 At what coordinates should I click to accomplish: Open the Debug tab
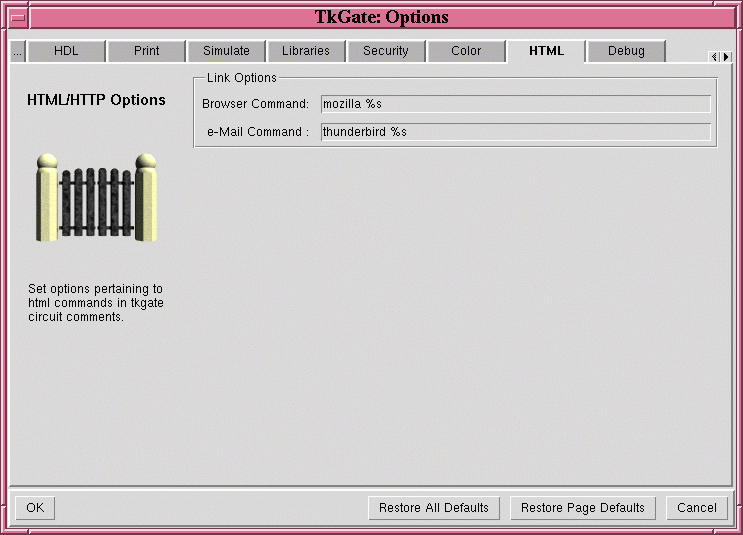click(626, 51)
